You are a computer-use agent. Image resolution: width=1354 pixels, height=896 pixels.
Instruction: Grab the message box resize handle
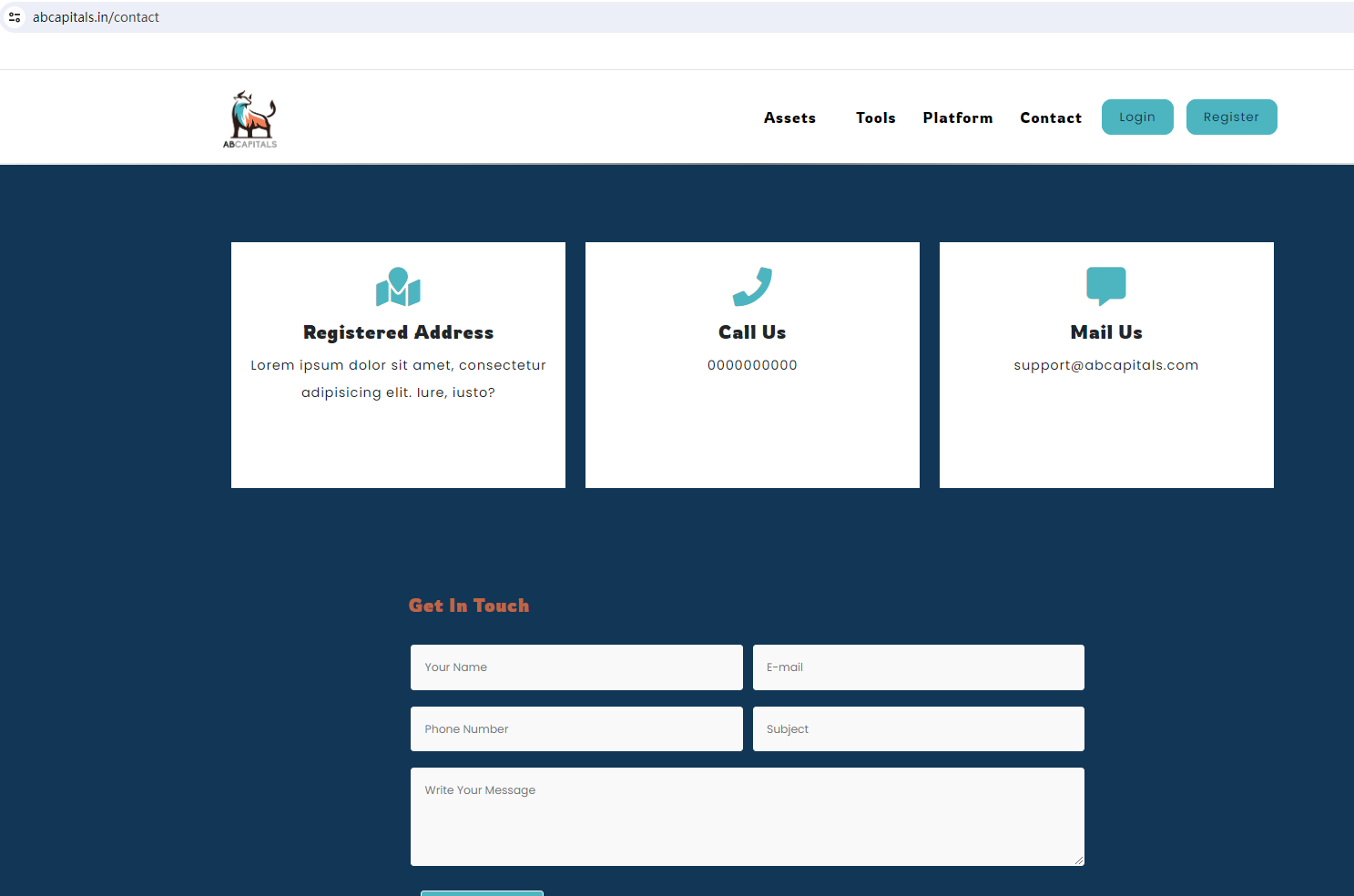1079,860
